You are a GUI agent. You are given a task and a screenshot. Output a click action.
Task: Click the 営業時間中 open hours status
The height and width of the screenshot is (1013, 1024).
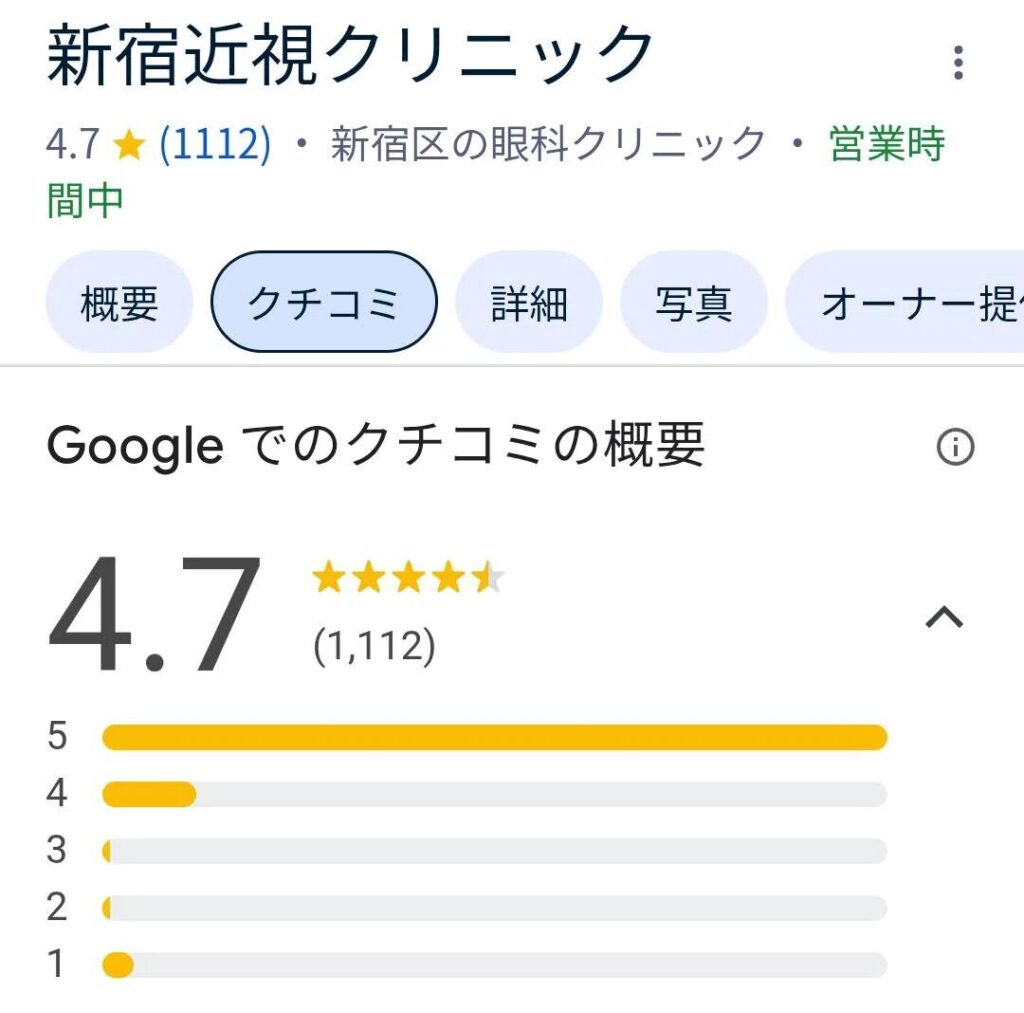pyautogui.click(x=496, y=172)
